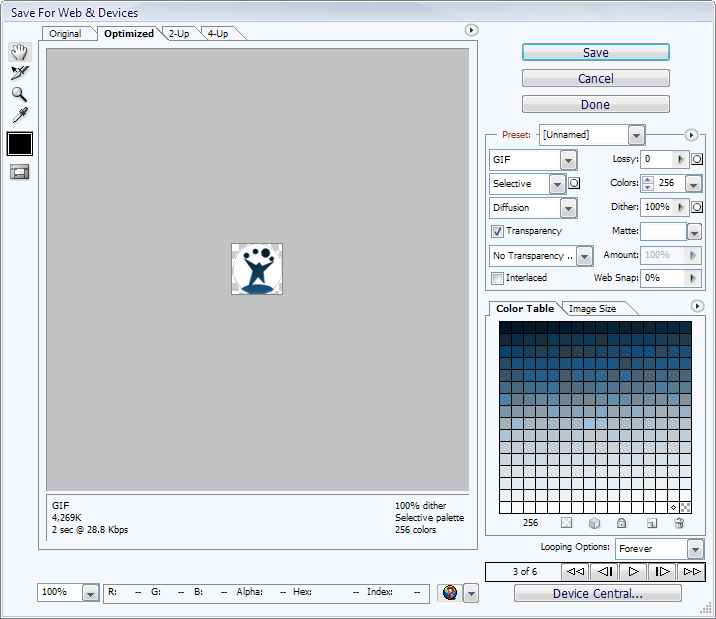Image resolution: width=716 pixels, height=619 pixels.
Task: Enable the Interlaced checkbox
Action: 497,278
